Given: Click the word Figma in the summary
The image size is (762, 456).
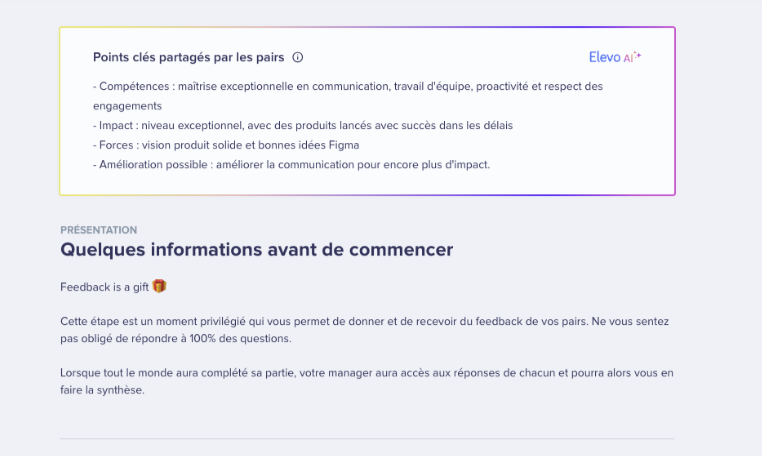Looking at the screenshot, I should (x=344, y=145).
